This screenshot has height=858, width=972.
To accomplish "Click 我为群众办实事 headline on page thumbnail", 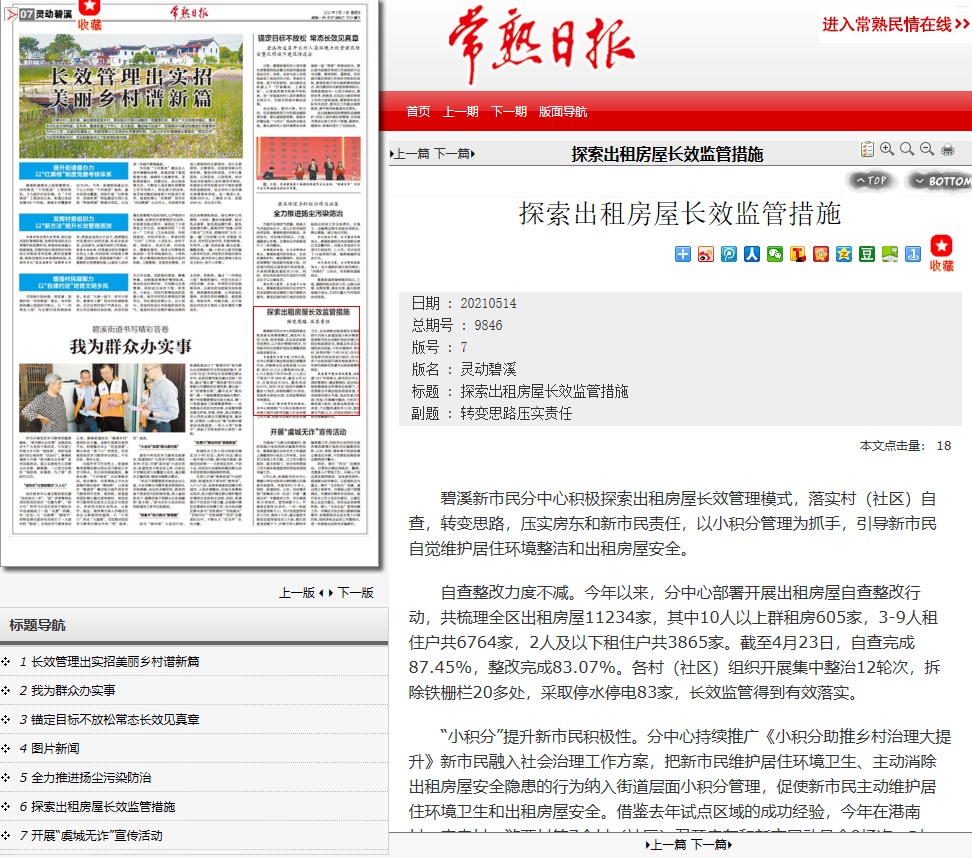I will (131, 346).
